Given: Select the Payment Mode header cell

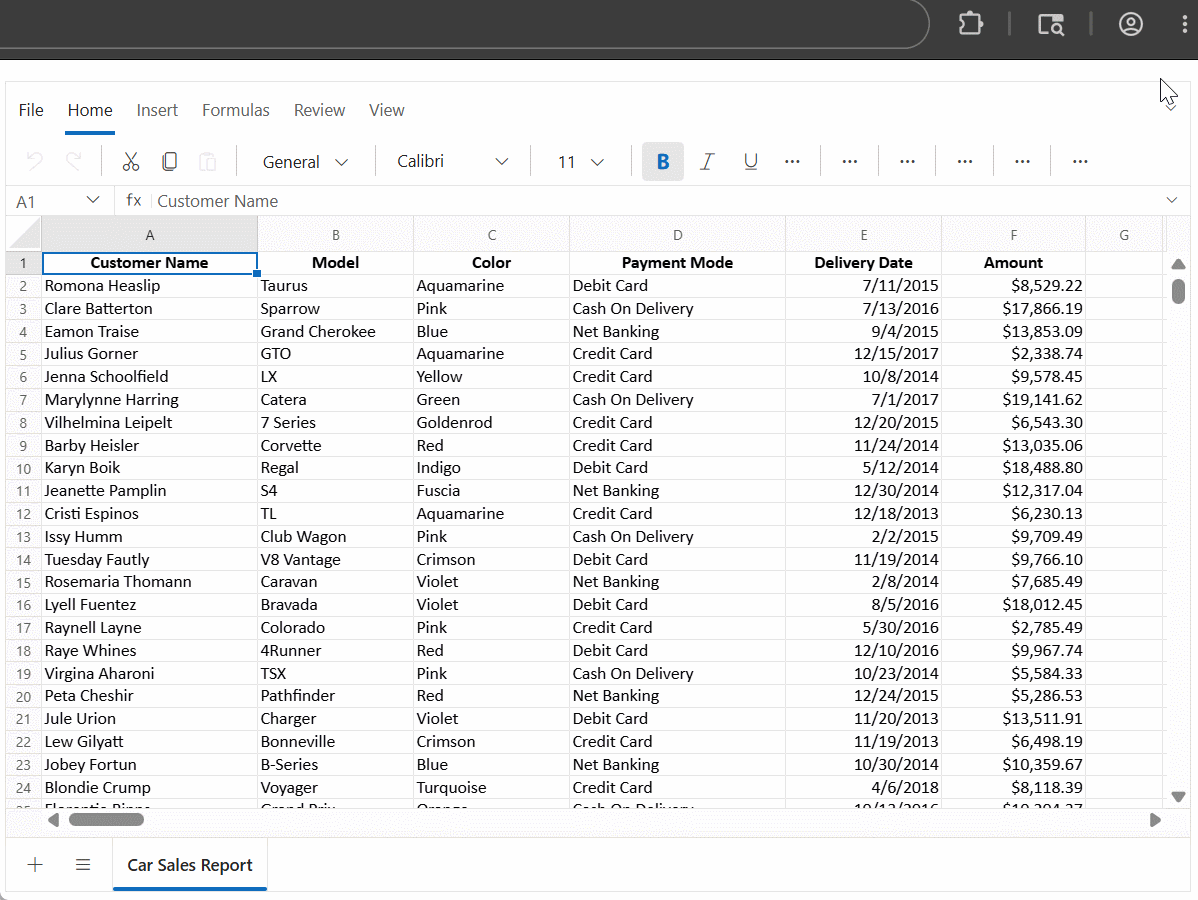Looking at the screenshot, I should pos(677,263).
